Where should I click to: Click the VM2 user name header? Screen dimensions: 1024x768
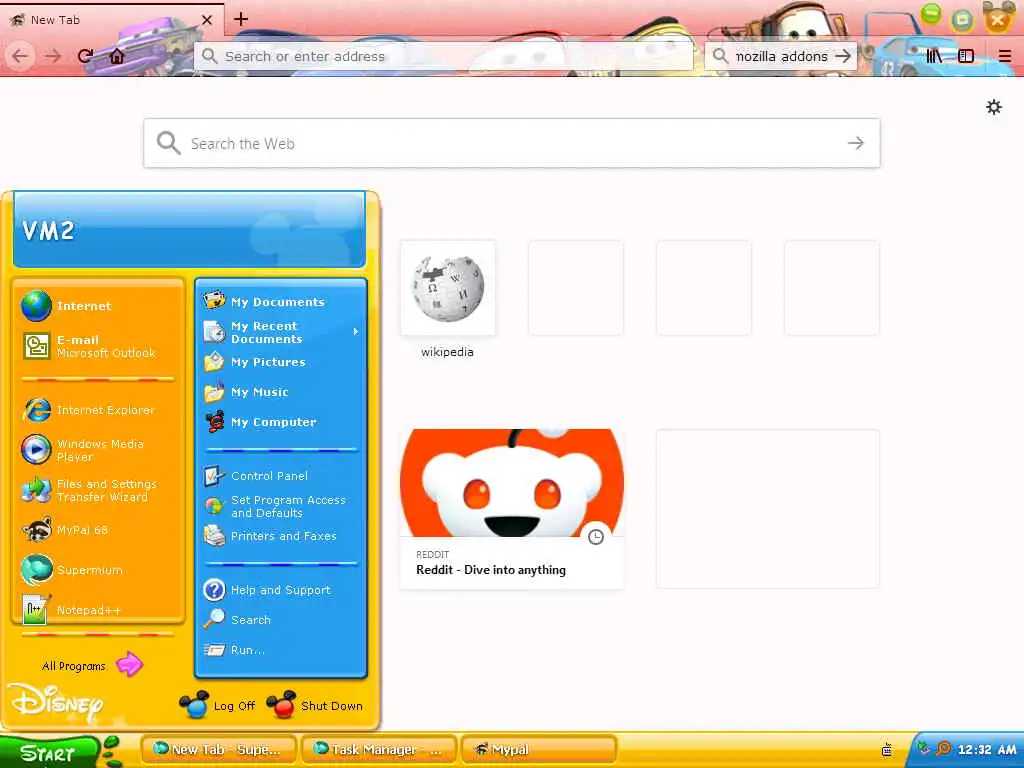click(x=48, y=231)
